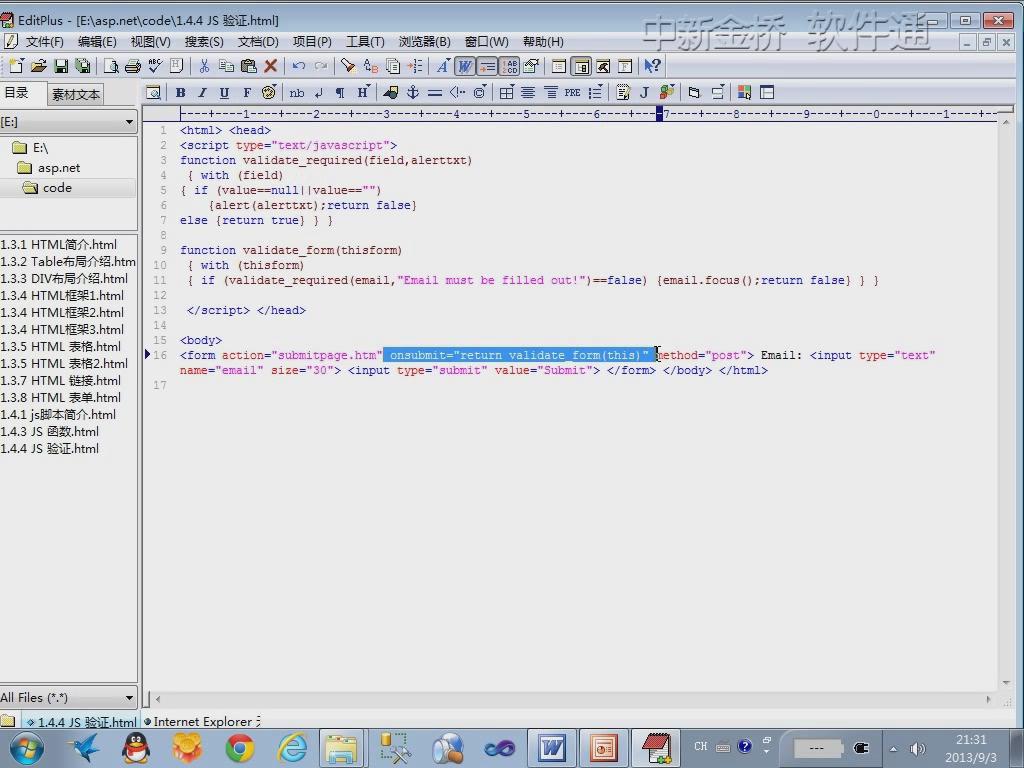
Task: Undo the last edit
Action: tap(298, 66)
